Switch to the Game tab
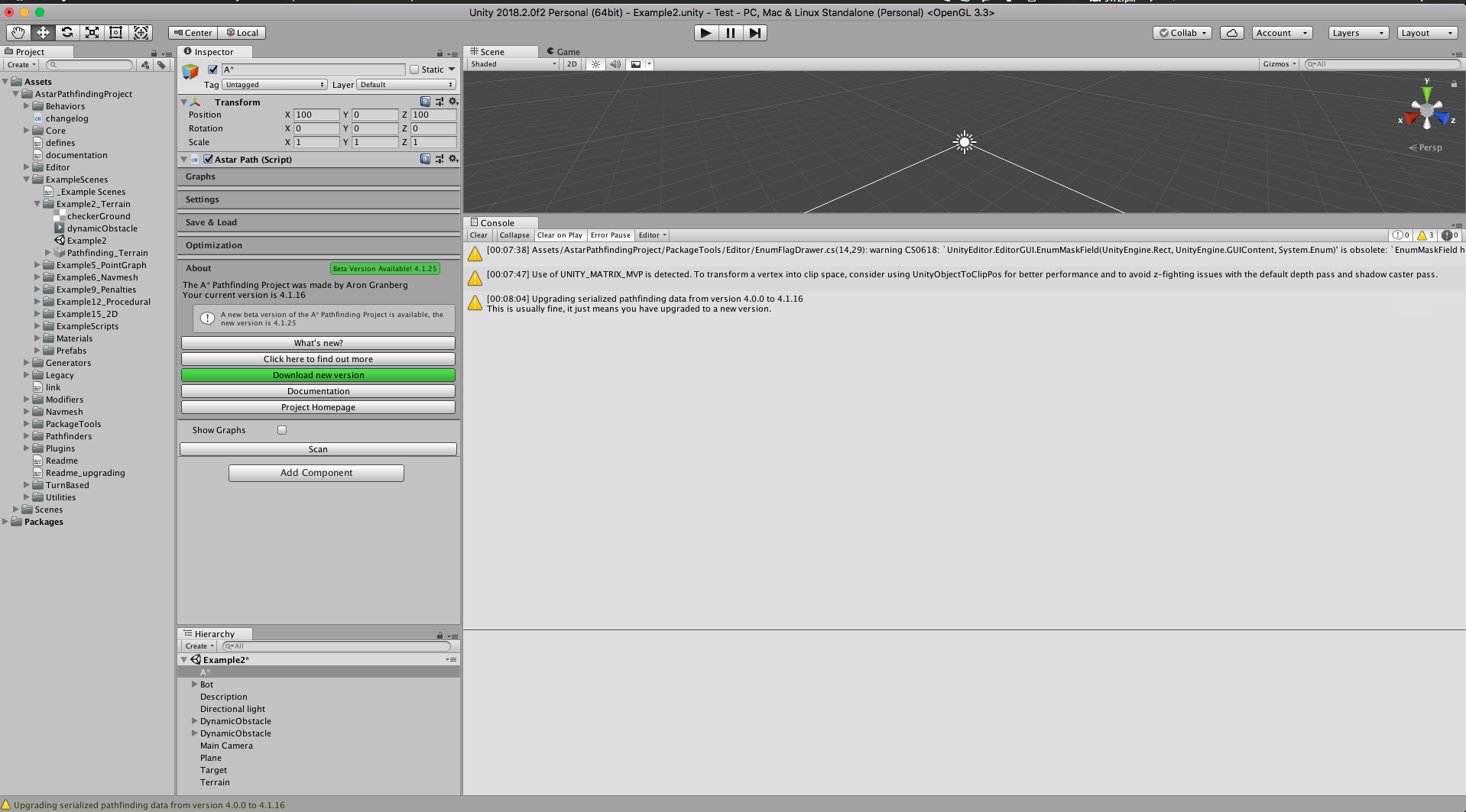 tap(563, 52)
